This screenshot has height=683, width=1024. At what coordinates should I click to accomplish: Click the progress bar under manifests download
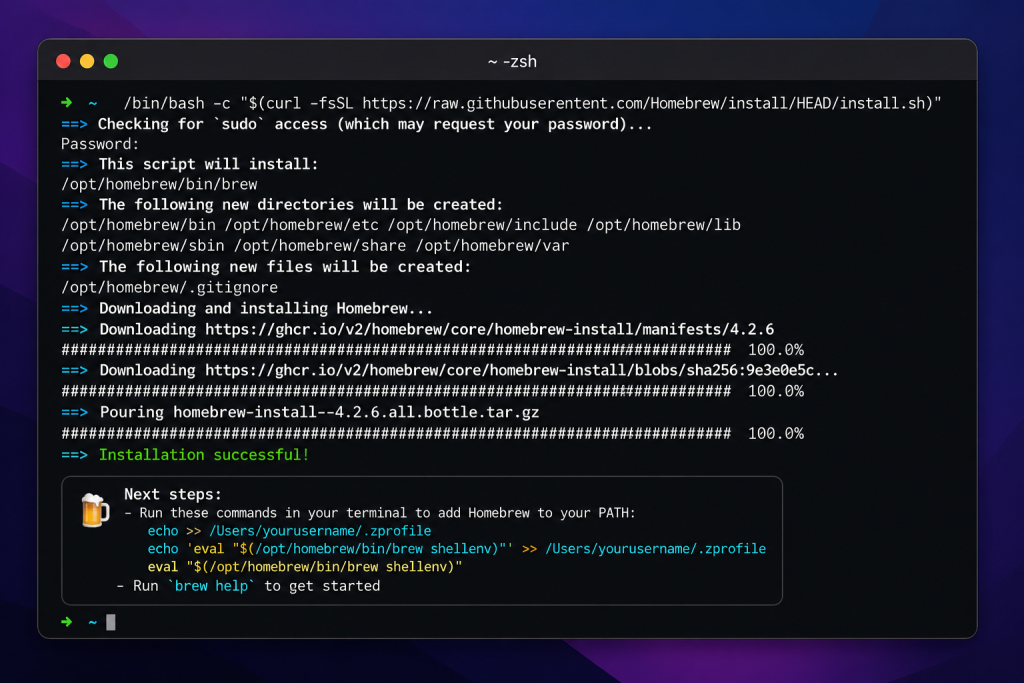(x=396, y=350)
